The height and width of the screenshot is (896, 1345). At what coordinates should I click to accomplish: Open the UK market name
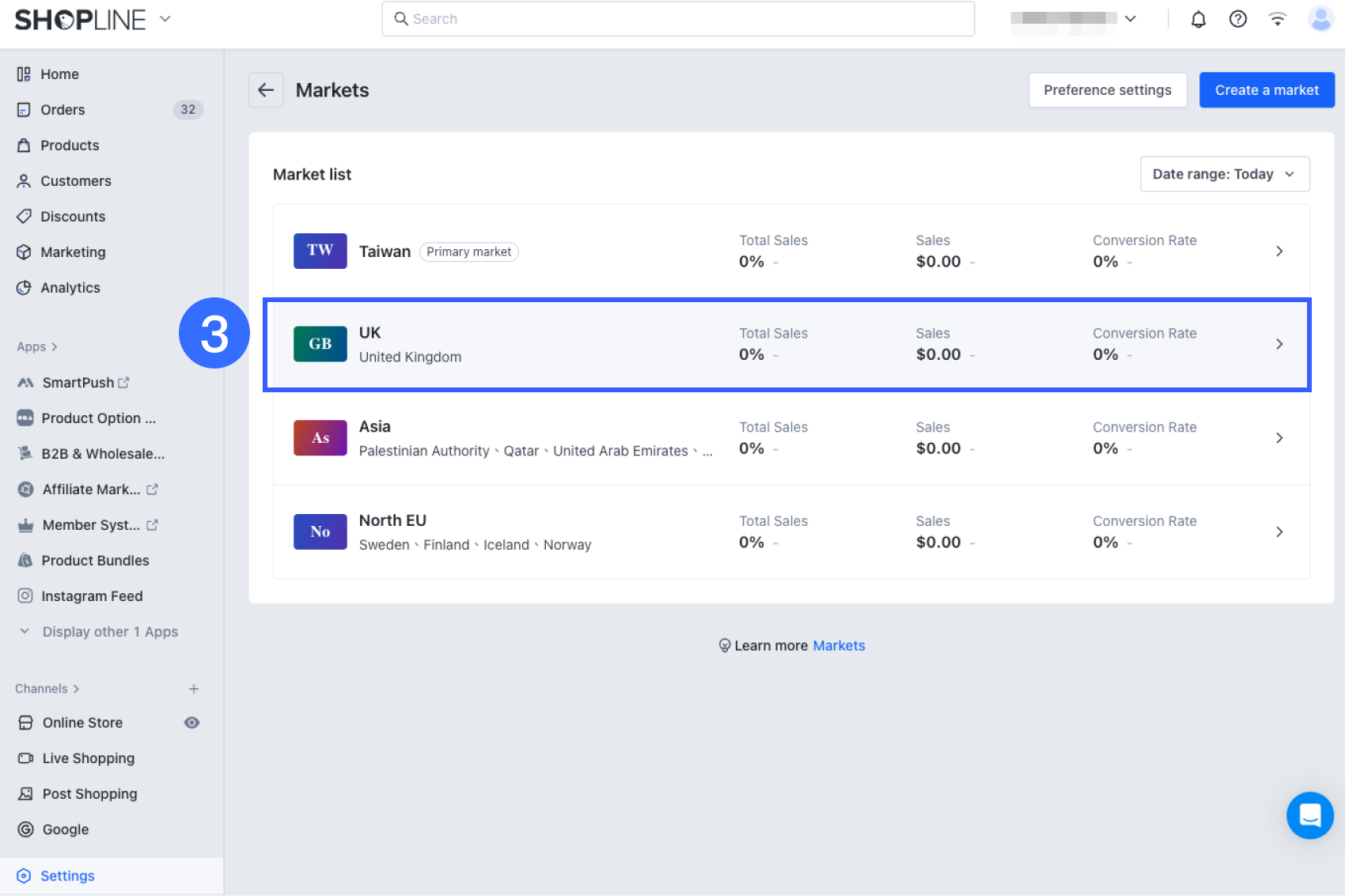[x=370, y=333]
